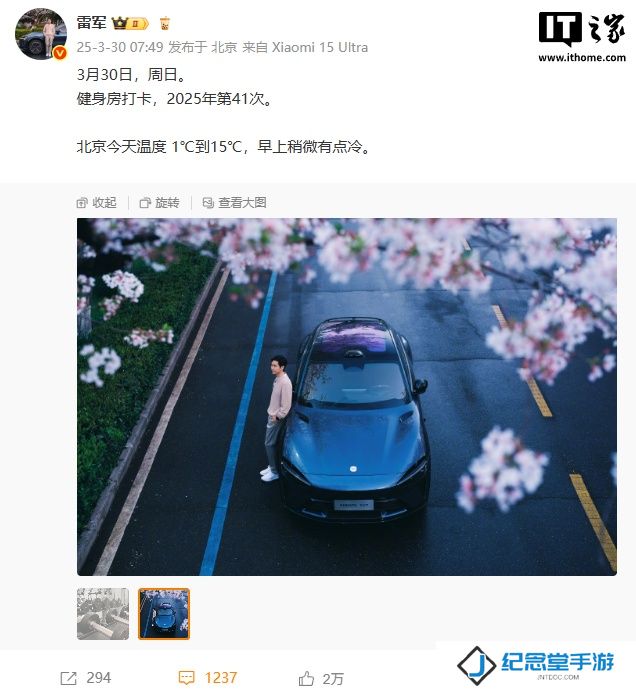Rotate the photo using 旋转

160,203
